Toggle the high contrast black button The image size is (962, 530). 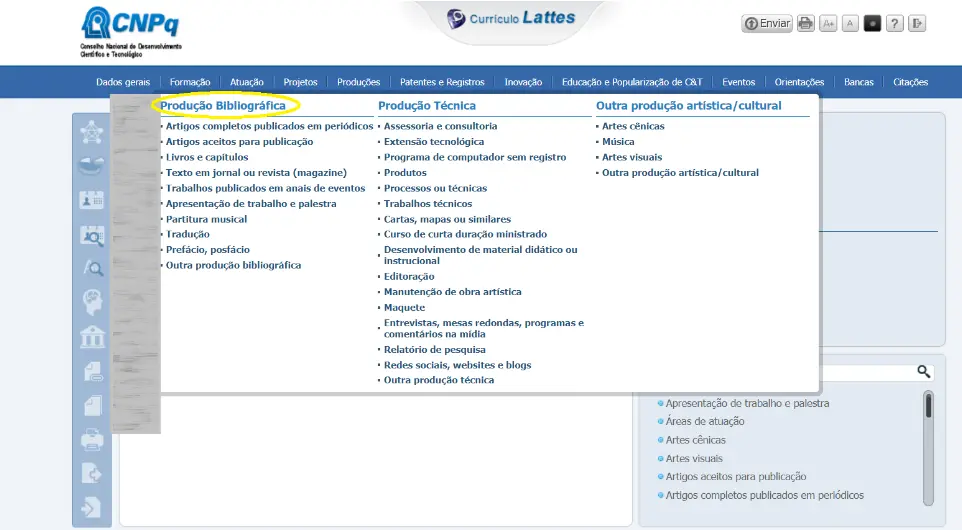click(872, 24)
